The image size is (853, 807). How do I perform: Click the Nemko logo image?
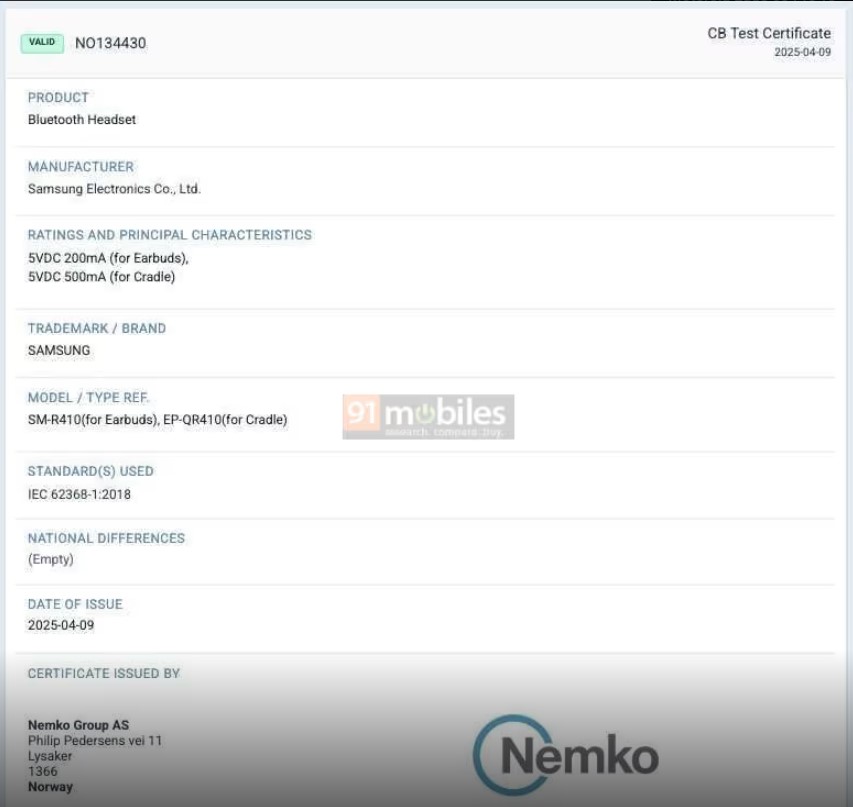[x=566, y=755]
